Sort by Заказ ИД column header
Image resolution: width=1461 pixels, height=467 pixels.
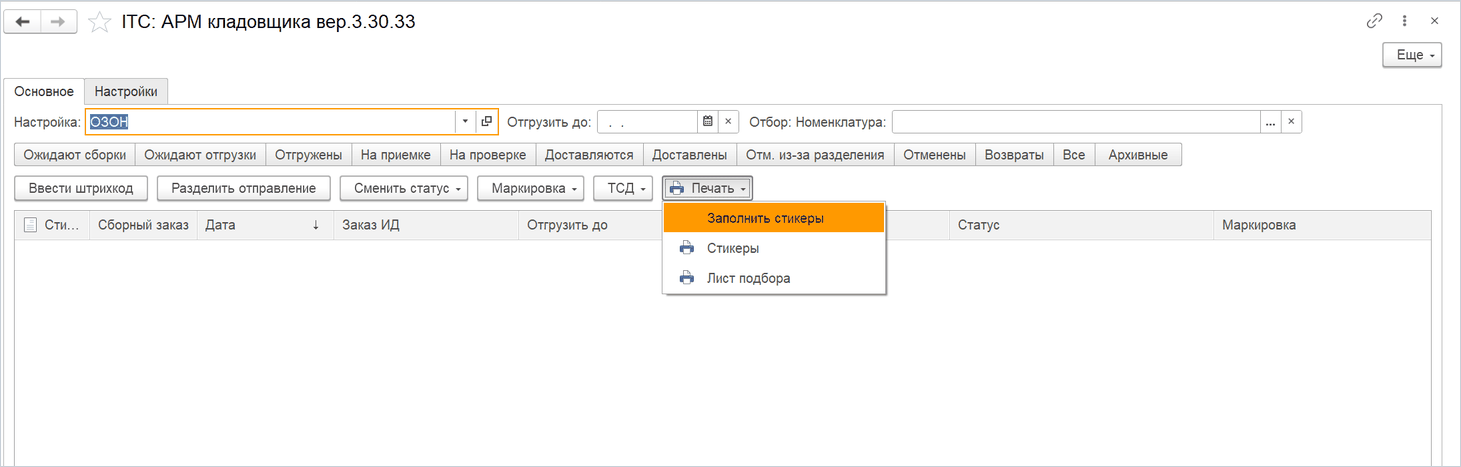pos(426,225)
